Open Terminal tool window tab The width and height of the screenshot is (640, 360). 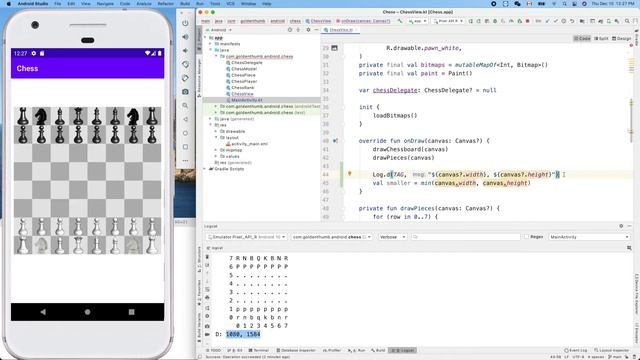tap(259, 350)
